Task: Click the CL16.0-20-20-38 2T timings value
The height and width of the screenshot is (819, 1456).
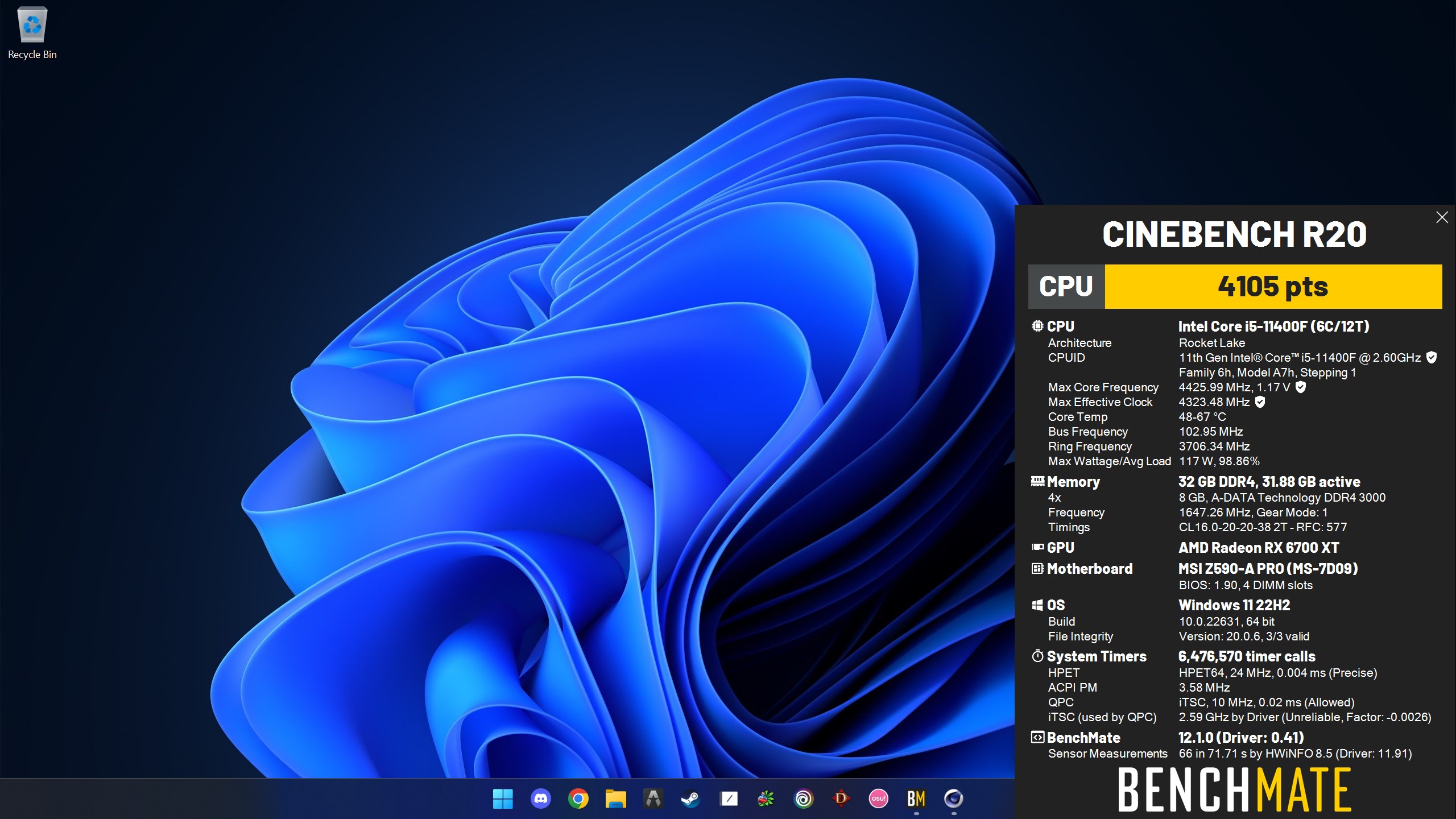Action: click(1263, 527)
